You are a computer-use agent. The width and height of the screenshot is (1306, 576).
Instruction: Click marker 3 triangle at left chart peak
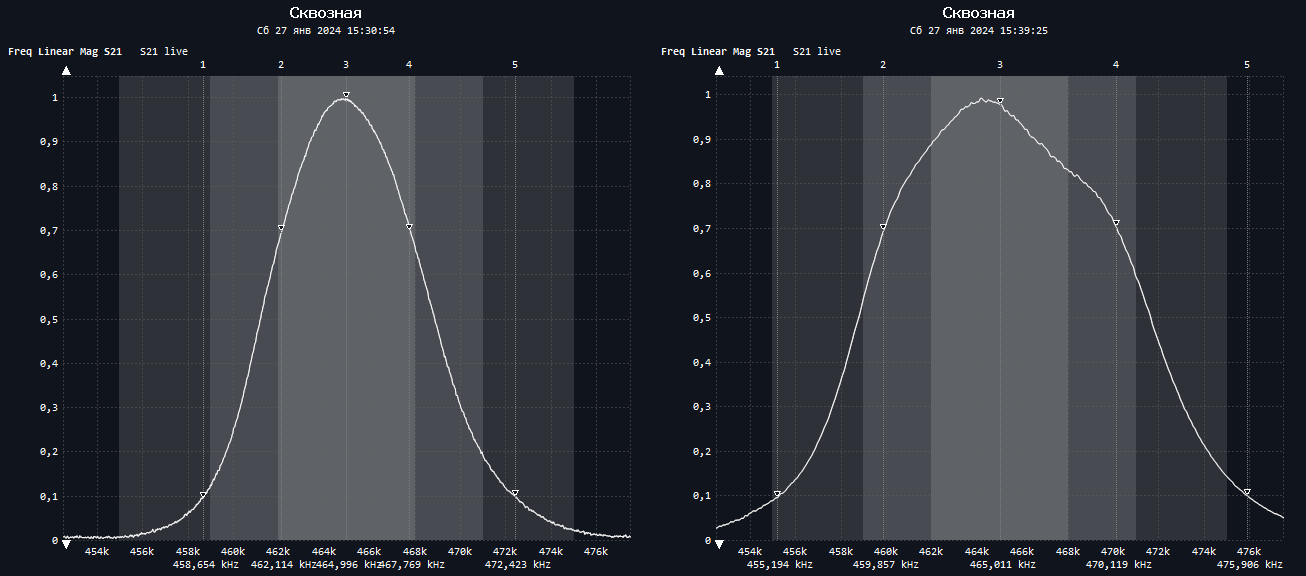coord(346,95)
